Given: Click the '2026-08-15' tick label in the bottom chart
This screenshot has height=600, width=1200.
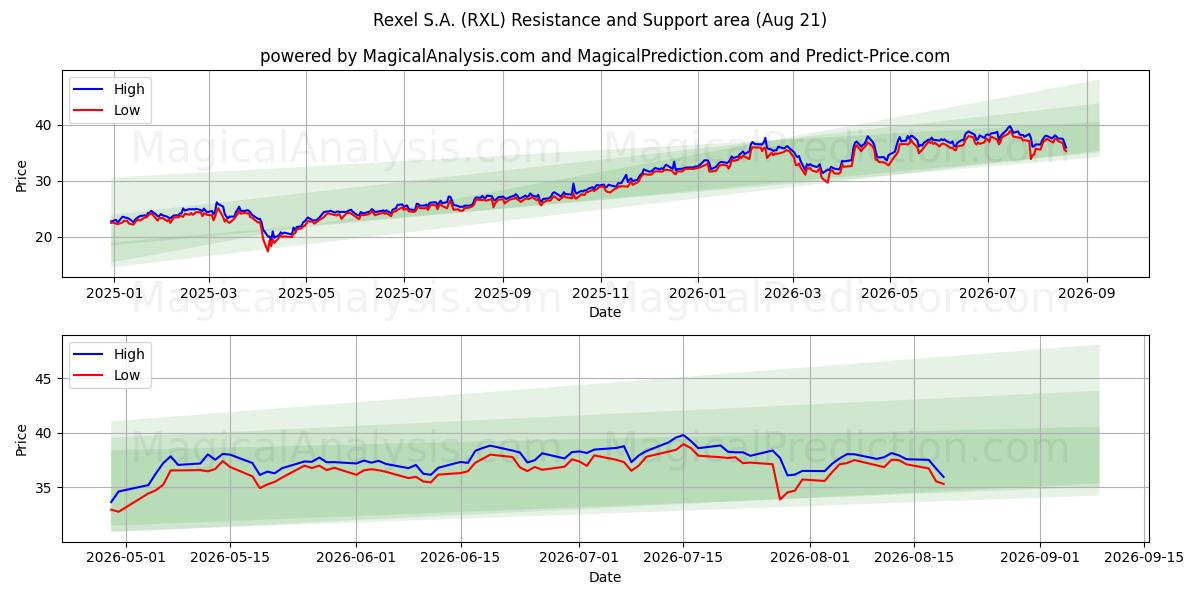Looking at the screenshot, I should [914, 559].
